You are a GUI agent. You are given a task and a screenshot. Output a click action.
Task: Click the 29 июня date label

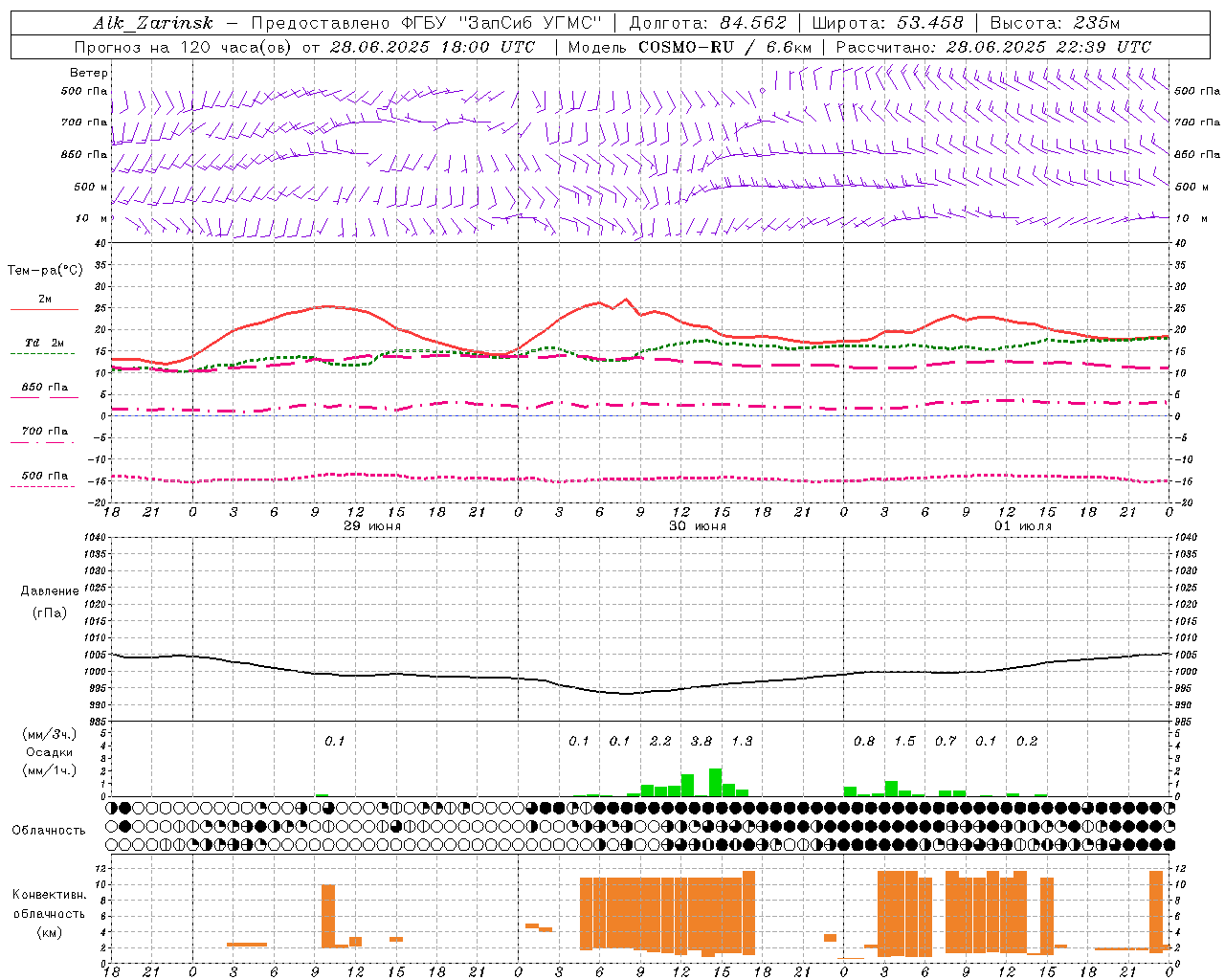click(372, 526)
